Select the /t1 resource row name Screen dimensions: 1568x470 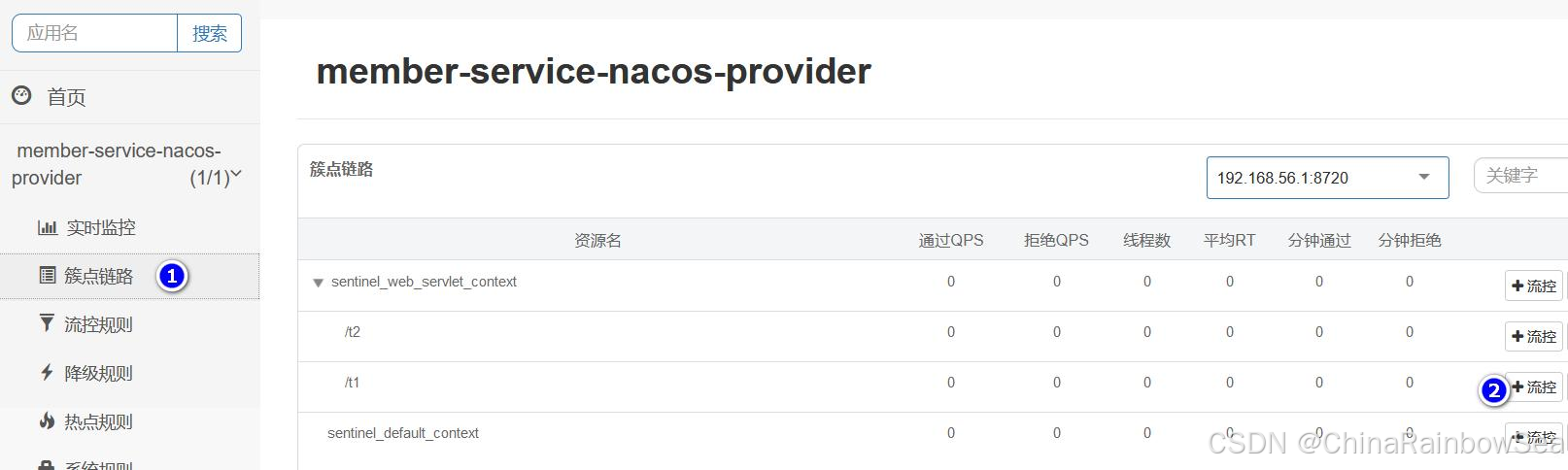tap(352, 383)
